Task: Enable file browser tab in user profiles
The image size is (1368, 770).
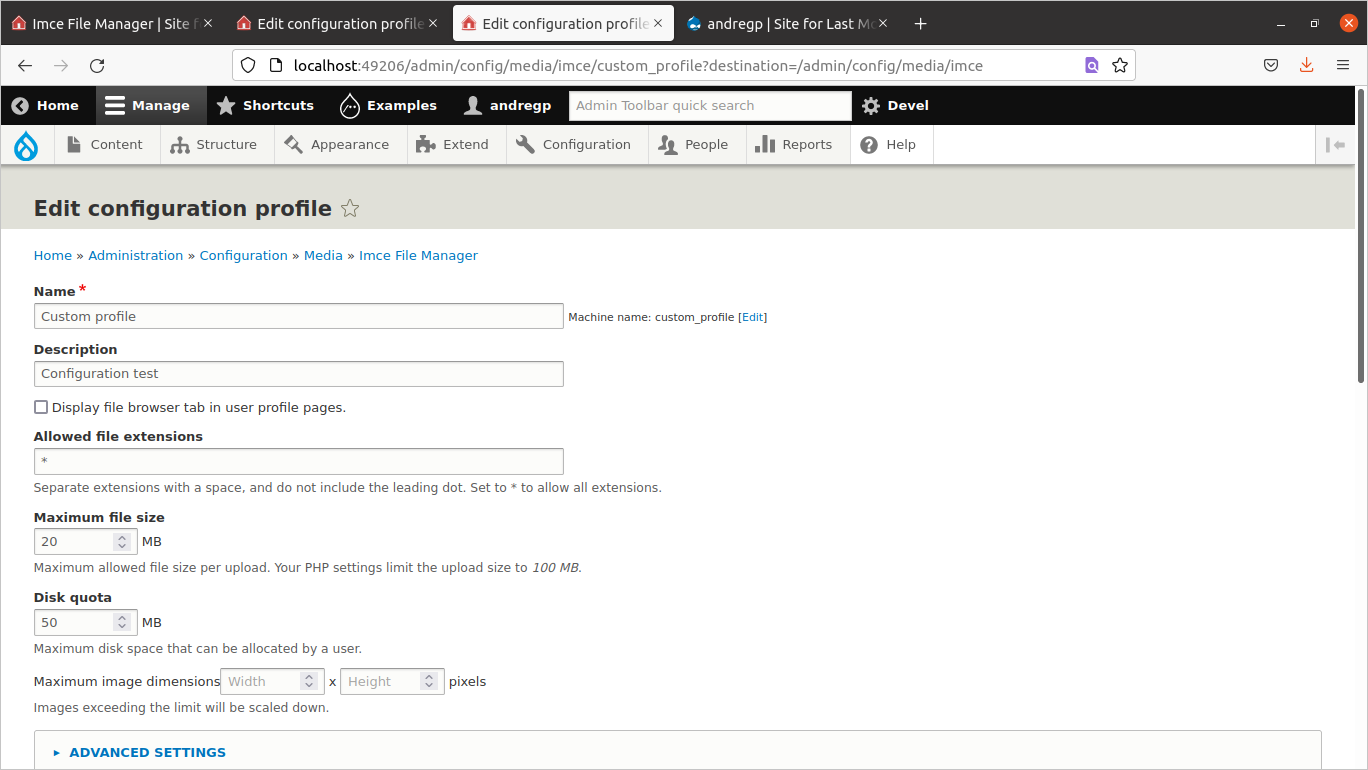Action: tap(41, 407)
